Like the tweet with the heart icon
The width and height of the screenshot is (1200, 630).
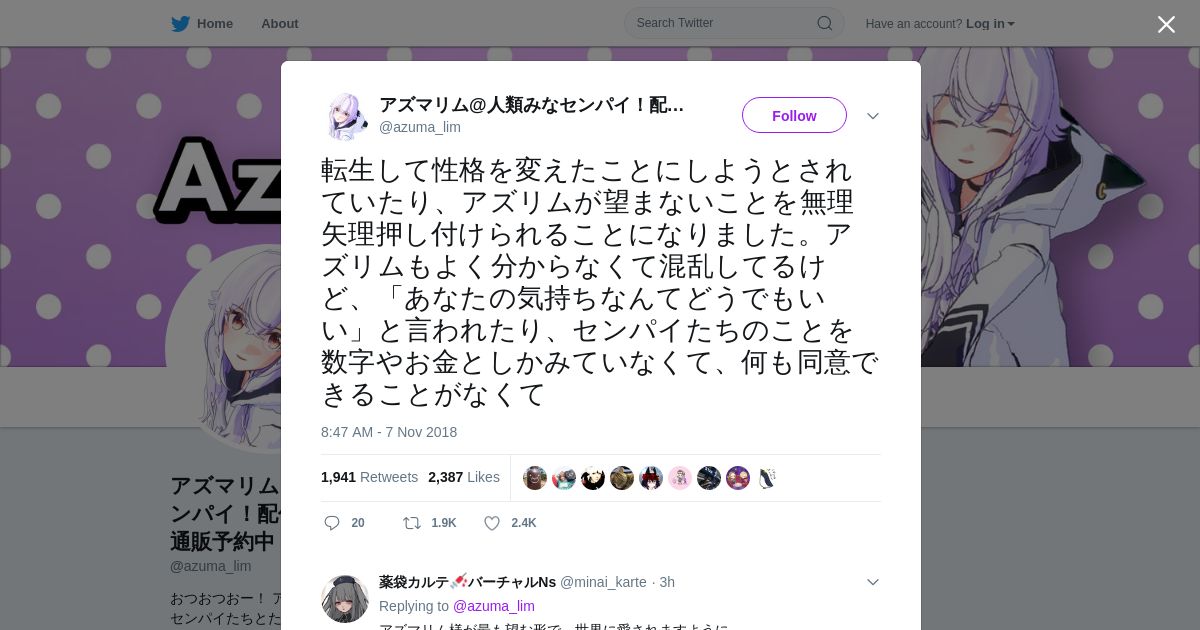(492, 523)
